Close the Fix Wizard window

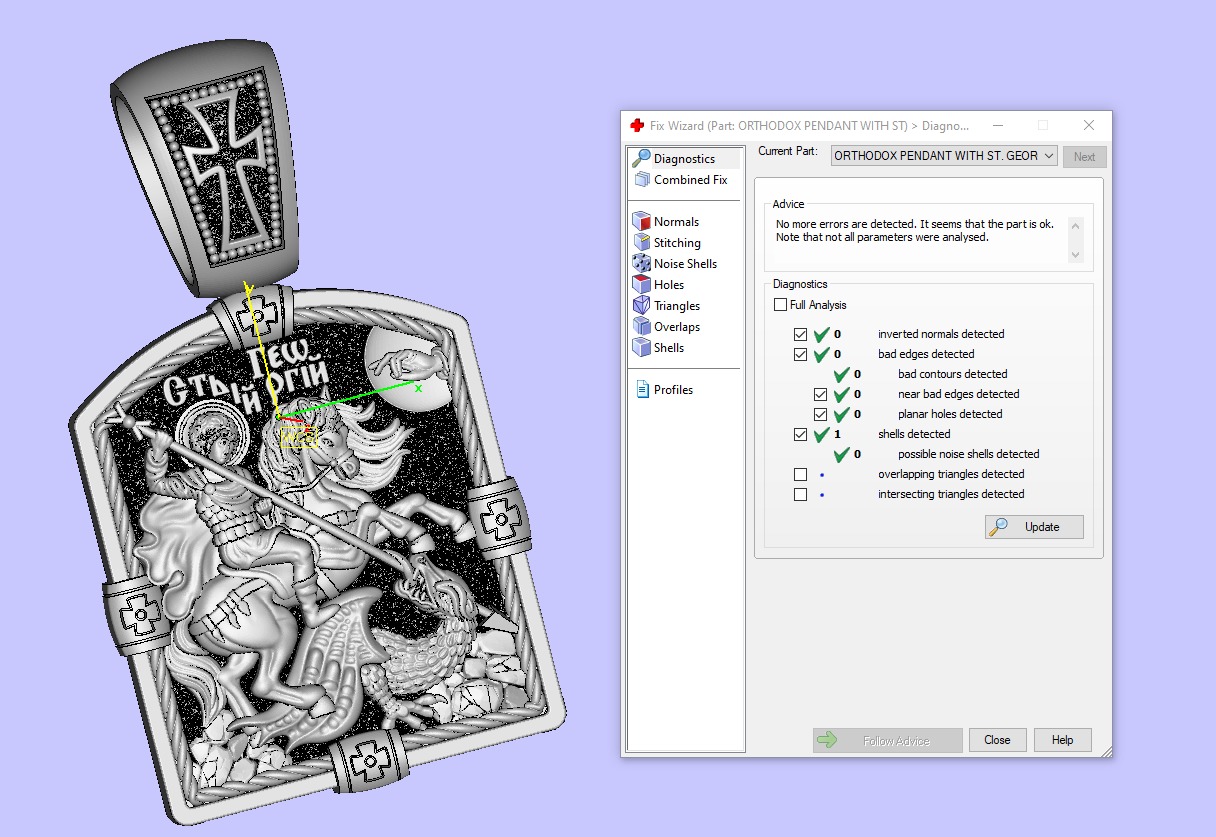(1089, 126)
